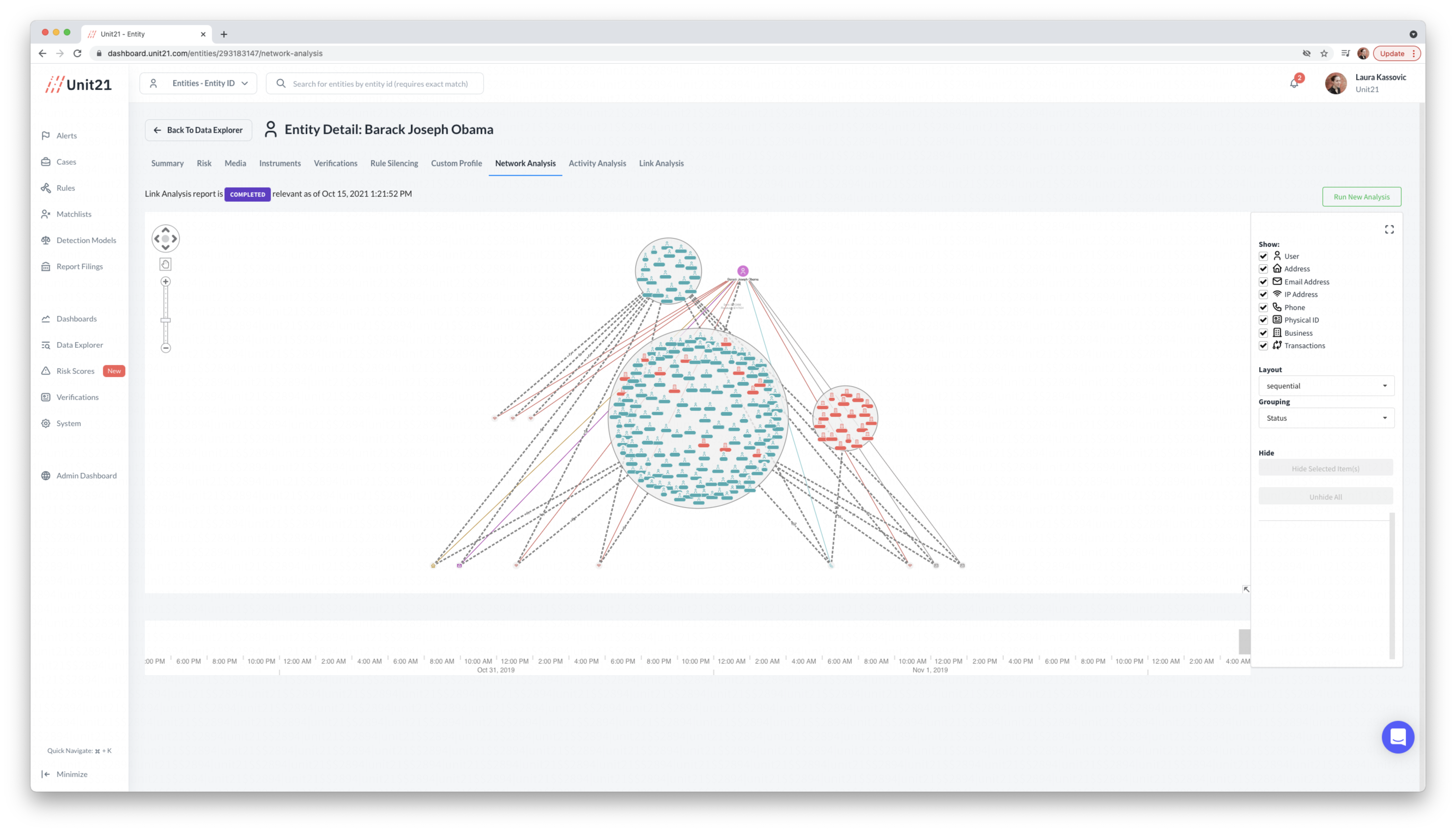
Task: Switch to the Activity Analysis tab
Action: pos(597,163)
